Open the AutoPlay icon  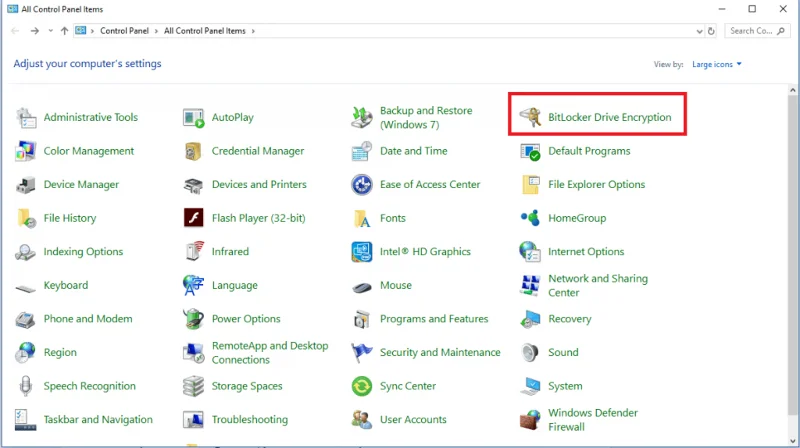(193, 117)
